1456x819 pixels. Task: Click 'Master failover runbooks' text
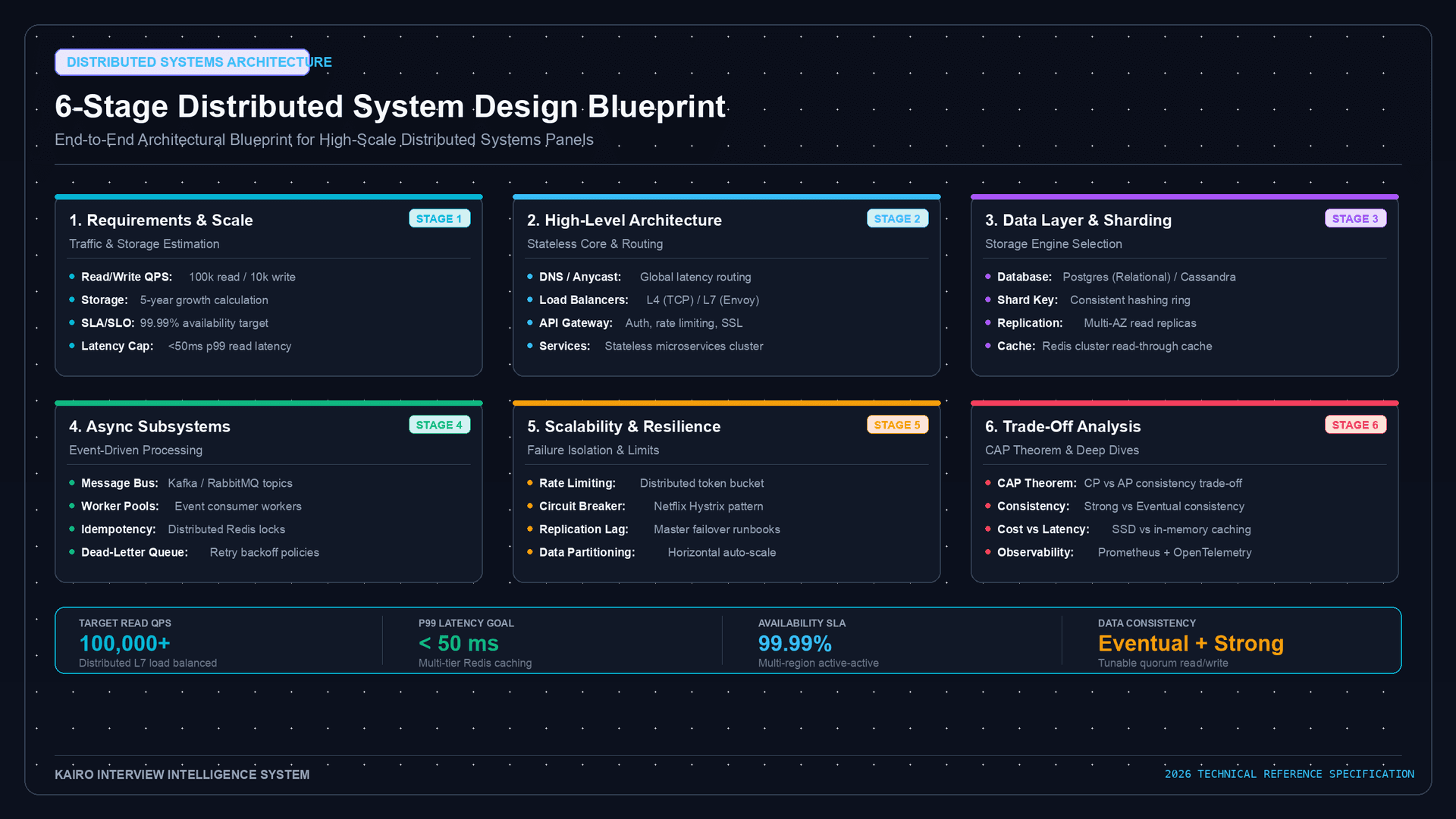pyautogui.click(x=717, y=529)
